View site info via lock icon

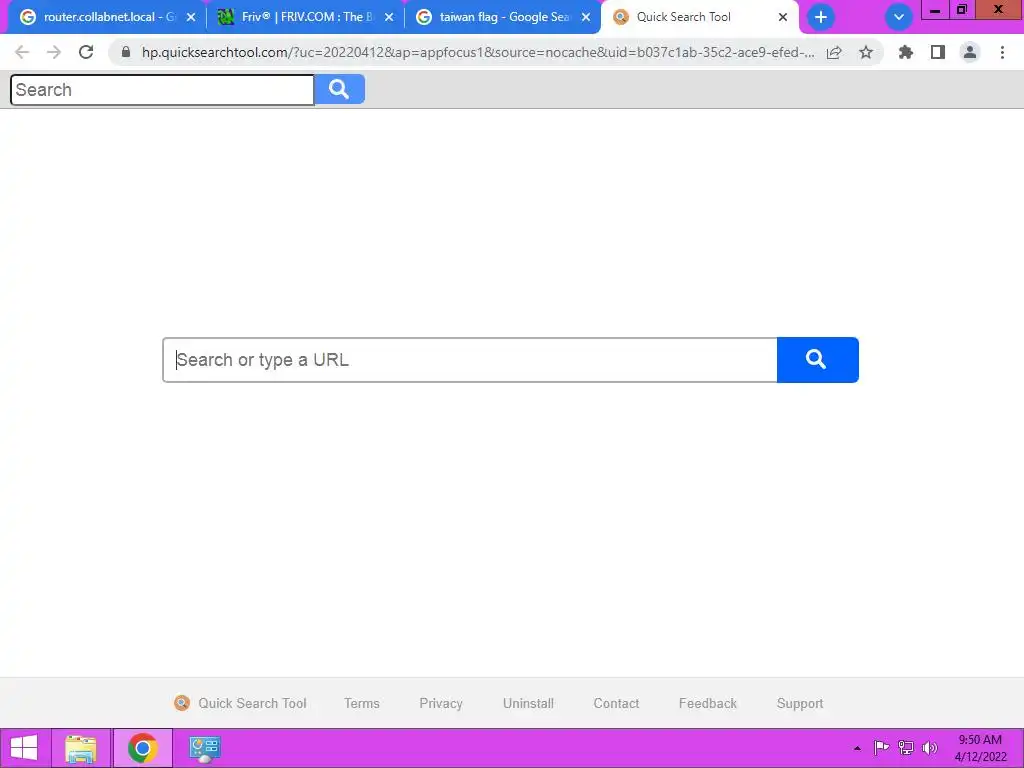(126, 52)
